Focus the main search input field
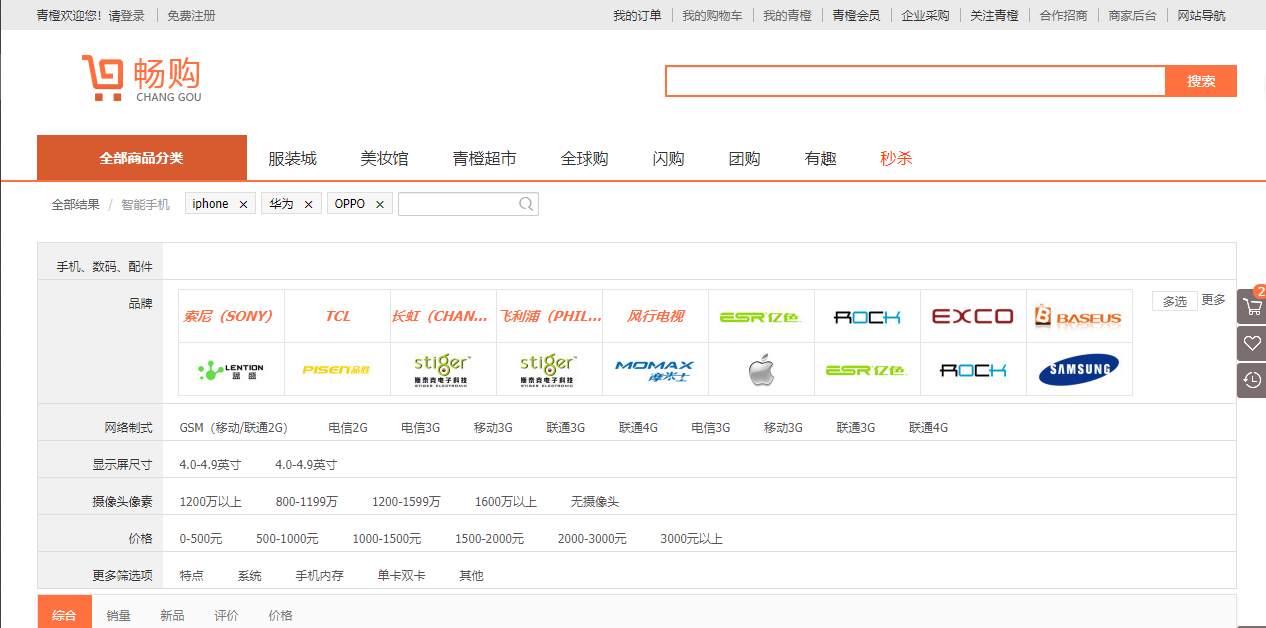This screenshot has width=1266, height=628. pos(916,81)
